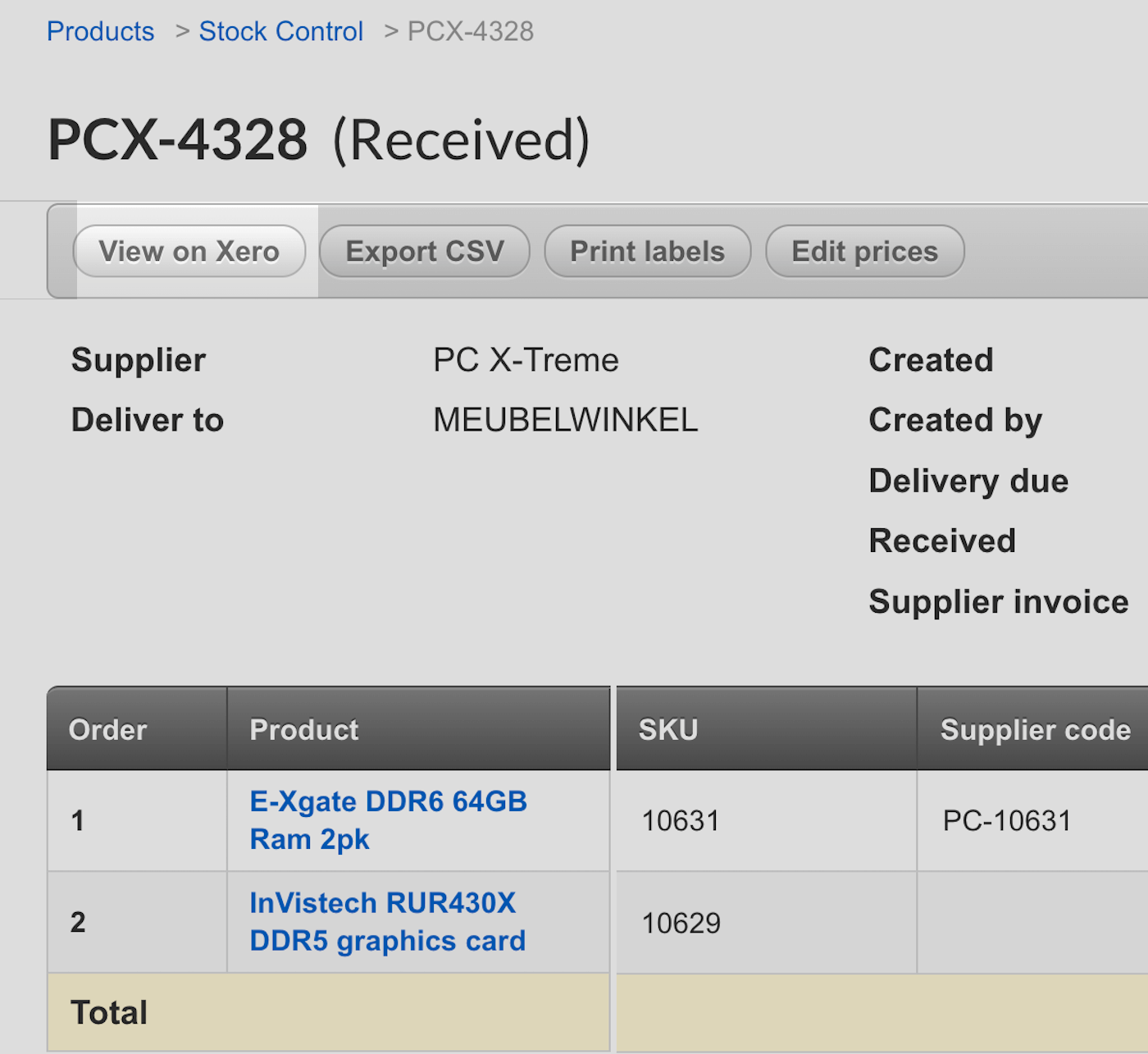Select the SKU 10631 cell
1148x1054 pixels.
tap(681, 820)
